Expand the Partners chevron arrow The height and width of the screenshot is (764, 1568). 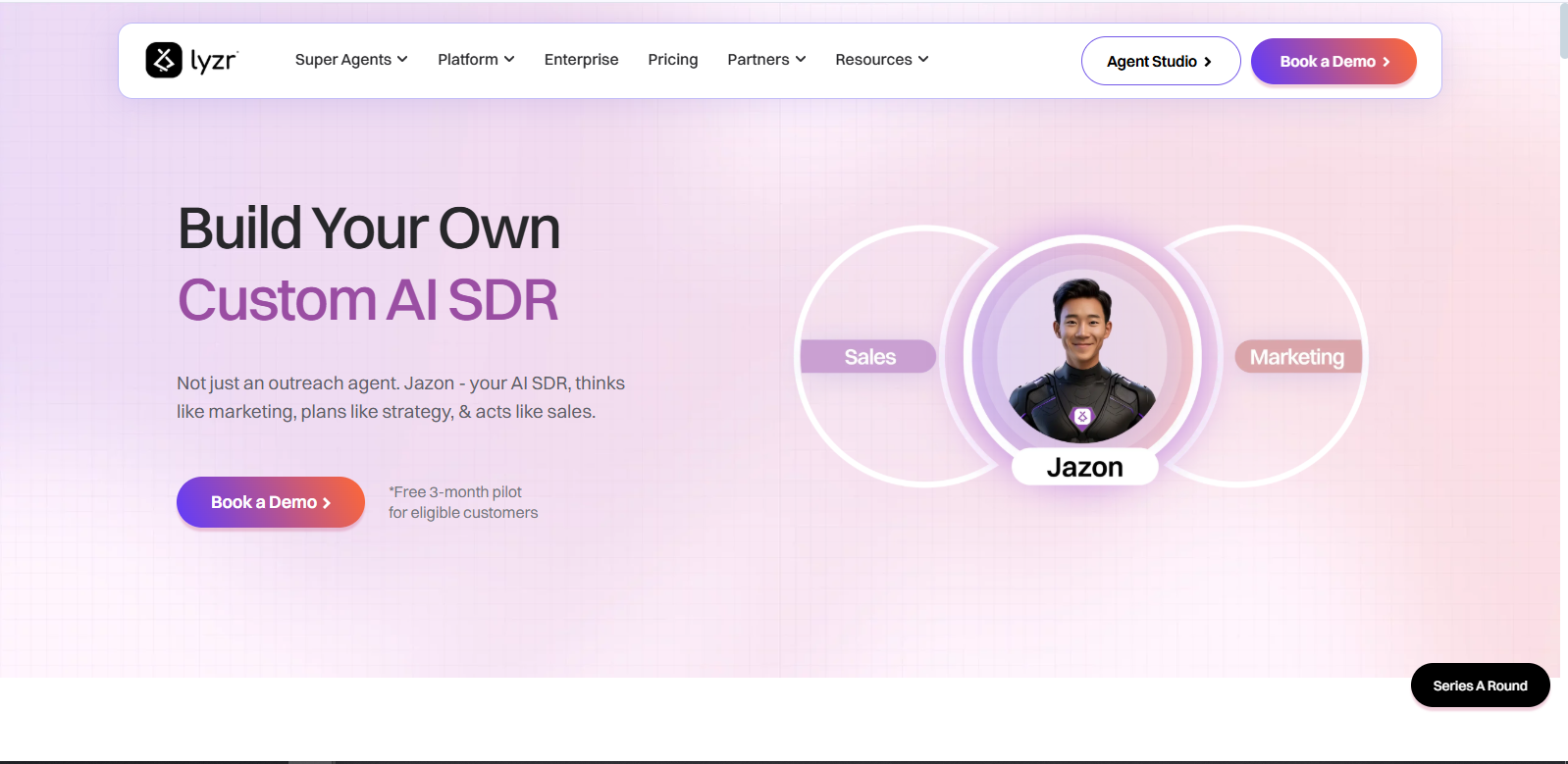pos(801,60)
